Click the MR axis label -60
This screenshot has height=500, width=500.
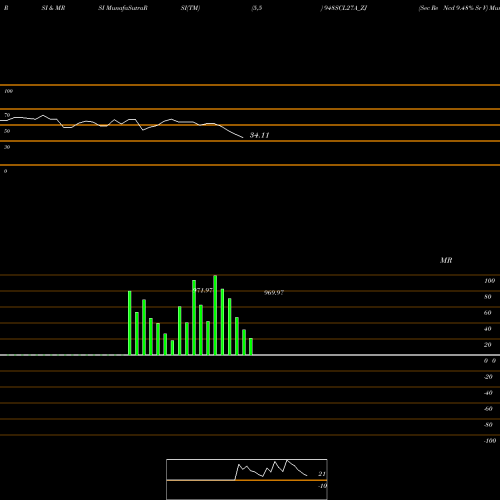pos(488,409)
